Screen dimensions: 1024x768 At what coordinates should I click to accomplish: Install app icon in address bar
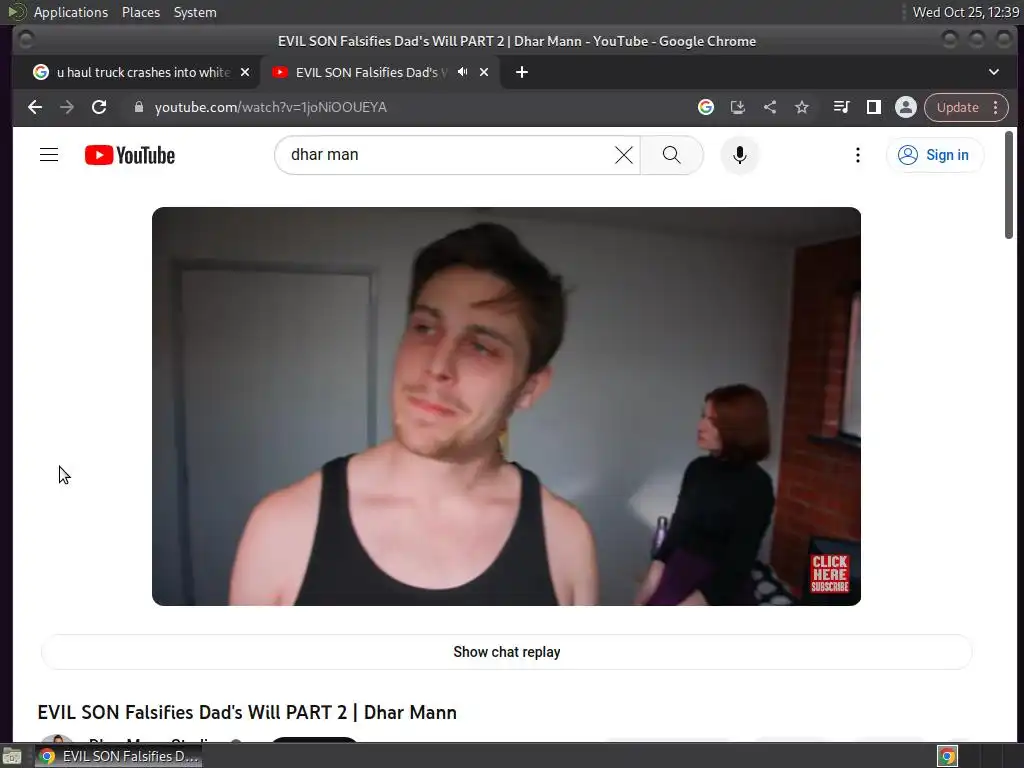point(738,107)
